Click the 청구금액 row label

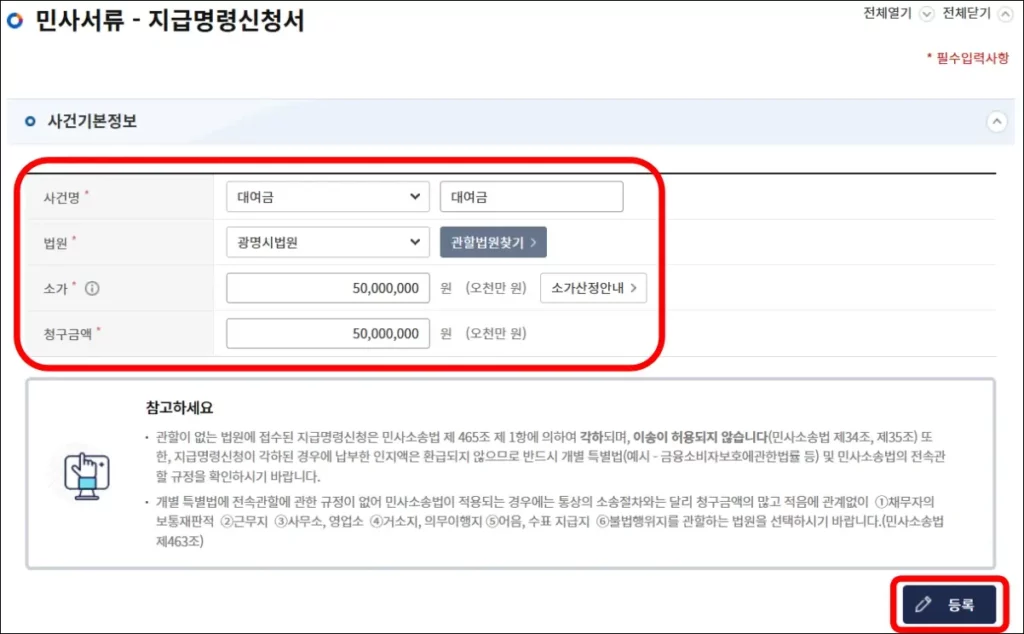click(x=68, y=334)
